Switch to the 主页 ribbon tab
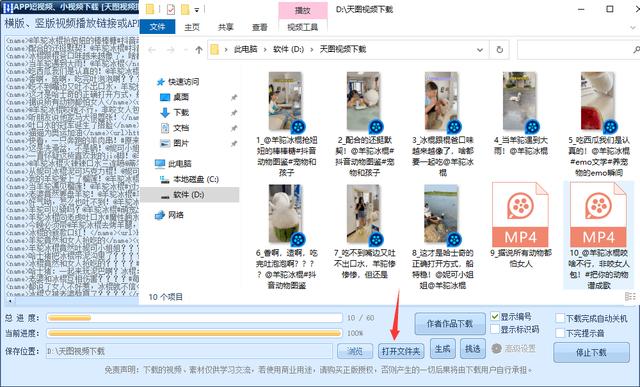Viewport: 640px width, 387px height. pos(192,27)
